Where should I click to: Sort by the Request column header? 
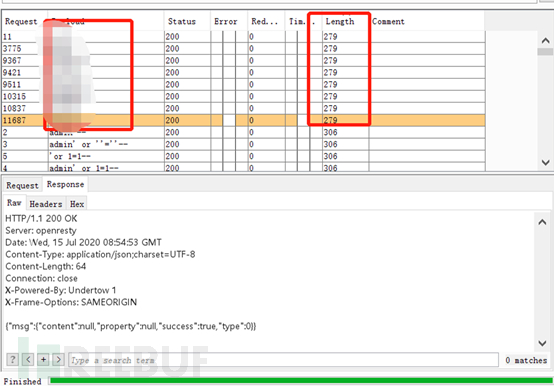24,21
